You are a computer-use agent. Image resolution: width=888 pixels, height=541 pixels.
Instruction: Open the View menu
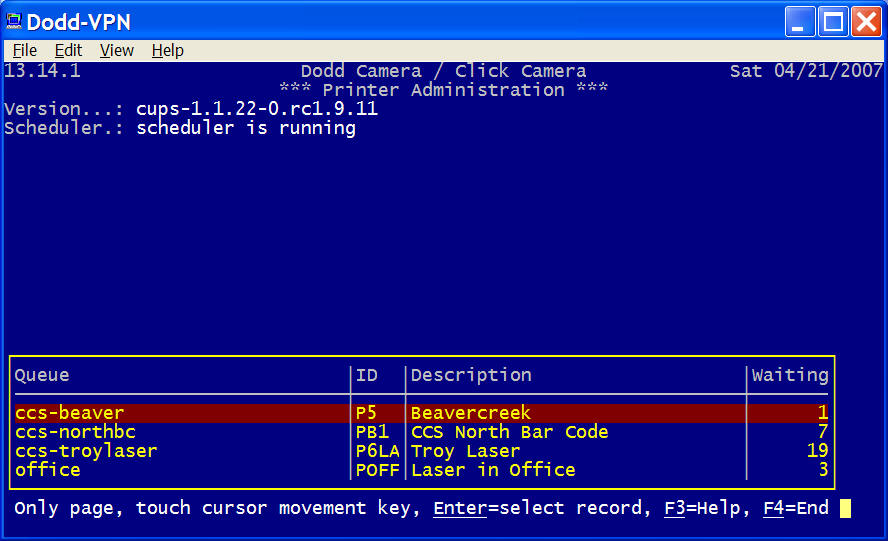(x=117, y=50)
